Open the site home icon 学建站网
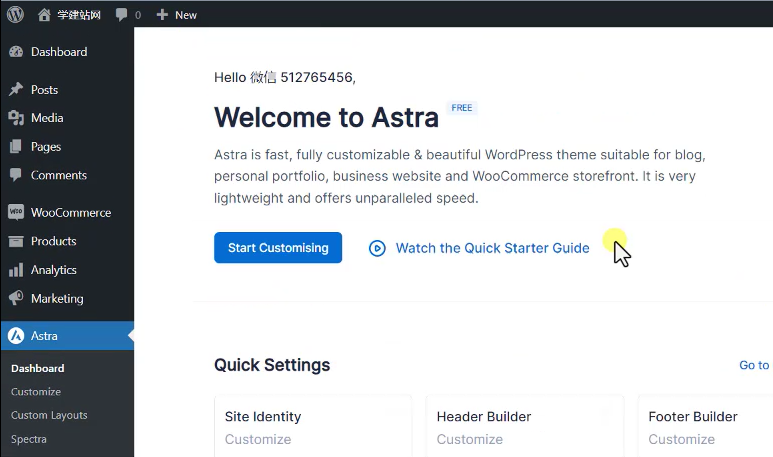The image size is (773, 457). point(44,15)
